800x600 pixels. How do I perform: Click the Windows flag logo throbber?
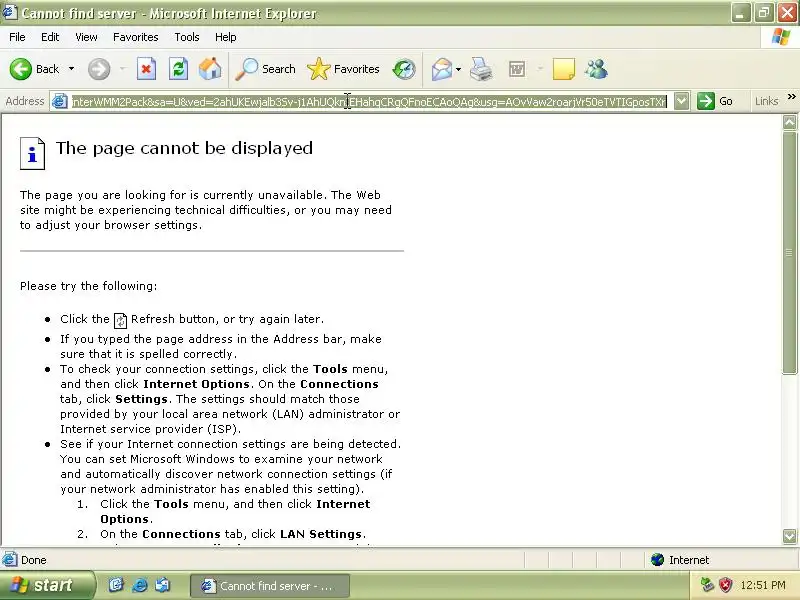coord(781,37)
